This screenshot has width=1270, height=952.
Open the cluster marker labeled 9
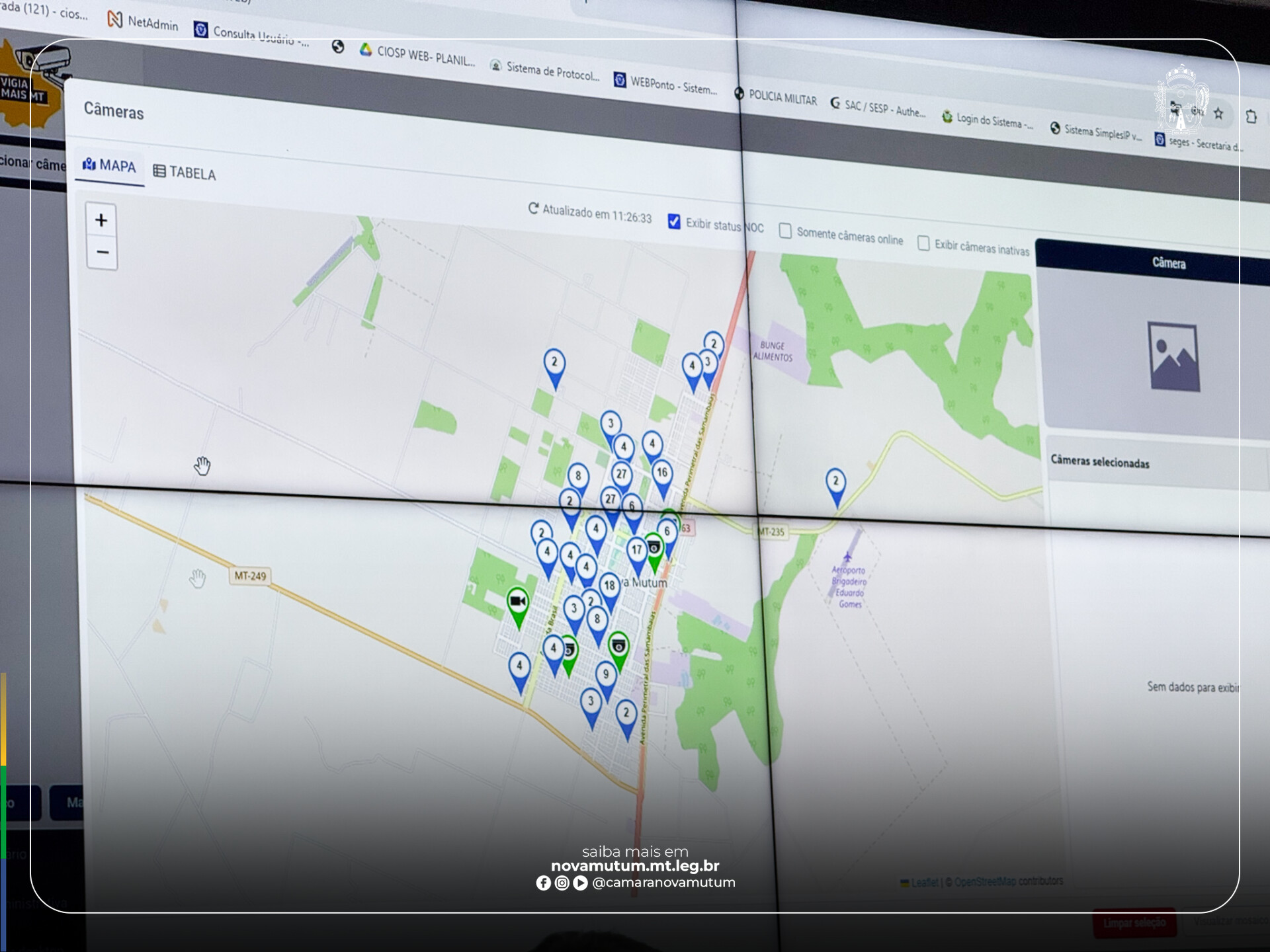pyautogui.click(x=606, y=676)
